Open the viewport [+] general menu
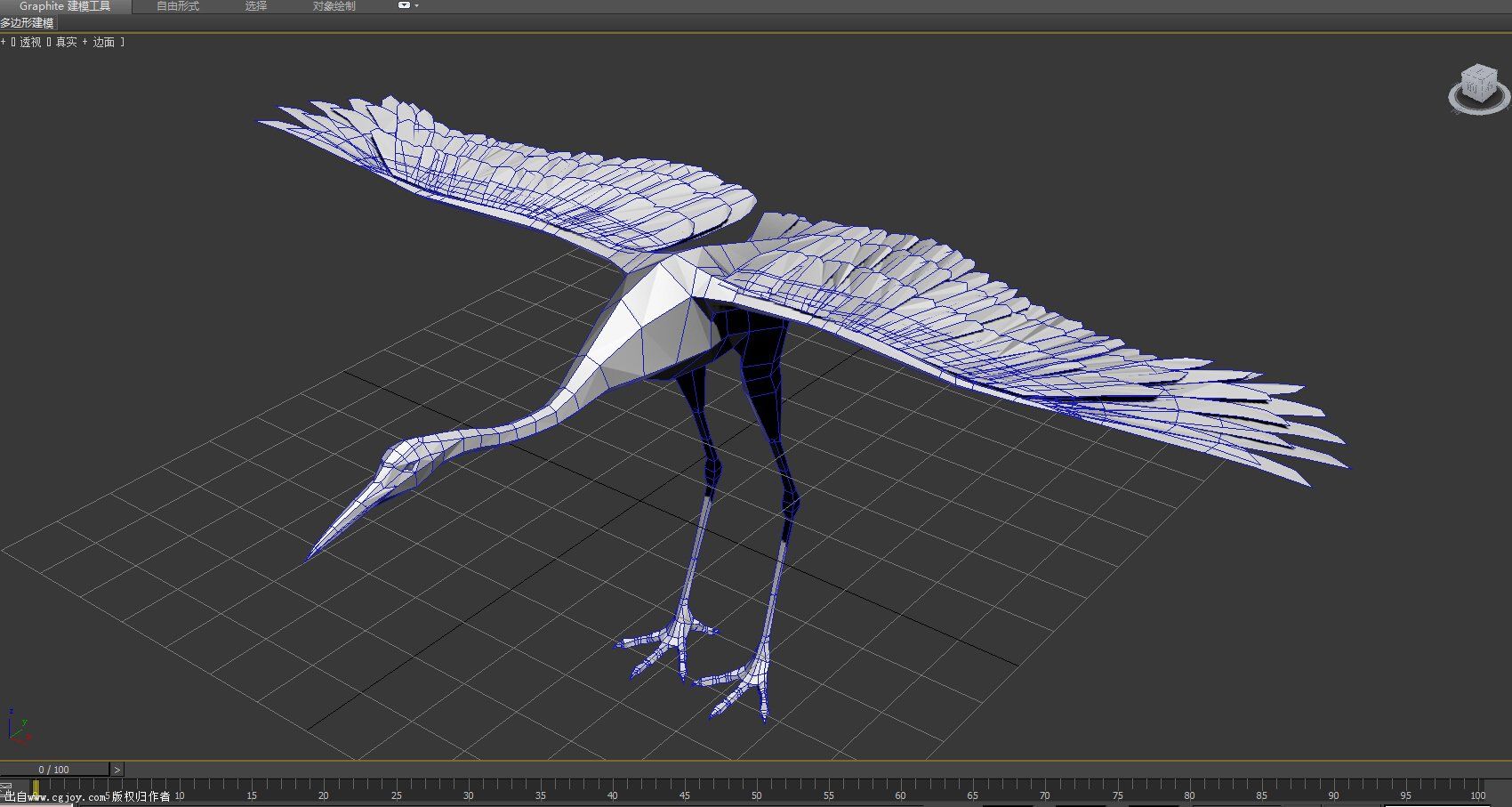 click(x=4, y=42)
